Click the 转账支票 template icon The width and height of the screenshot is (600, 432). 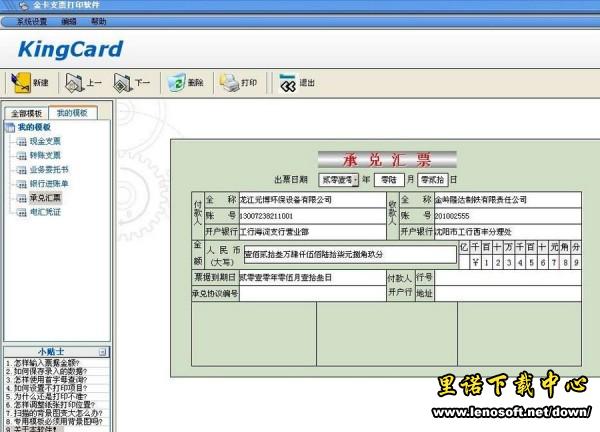(22, 156)
